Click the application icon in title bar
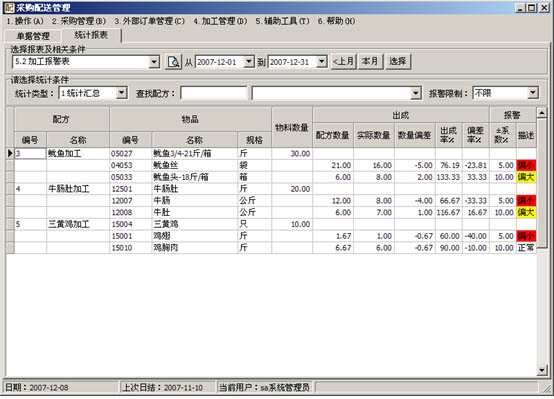Viewport: 554px width, 399px height. (x=9, y=7)
